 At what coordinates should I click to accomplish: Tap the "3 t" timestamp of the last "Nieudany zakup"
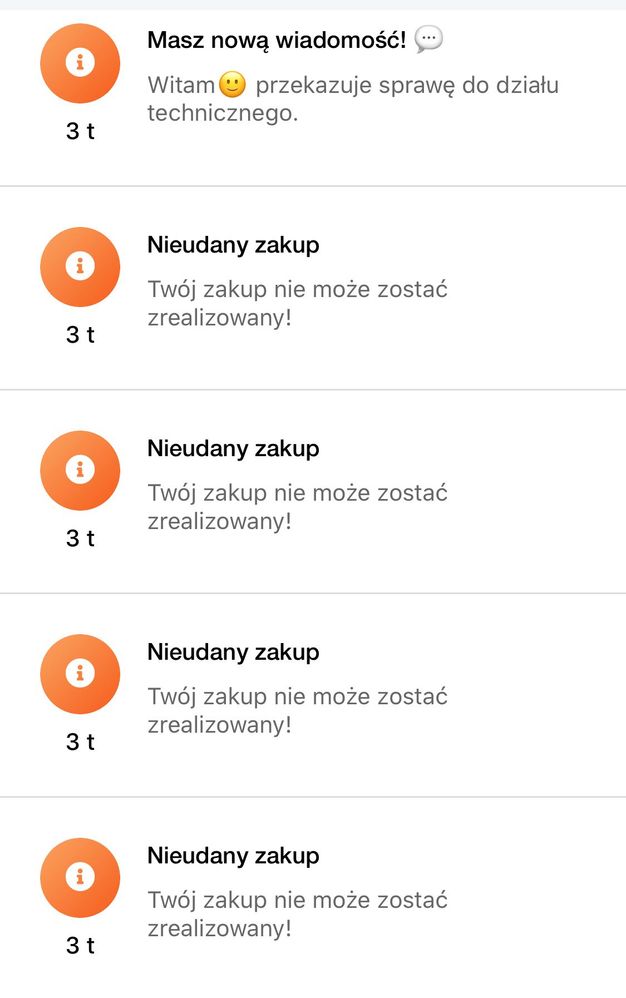pos(80,945)
